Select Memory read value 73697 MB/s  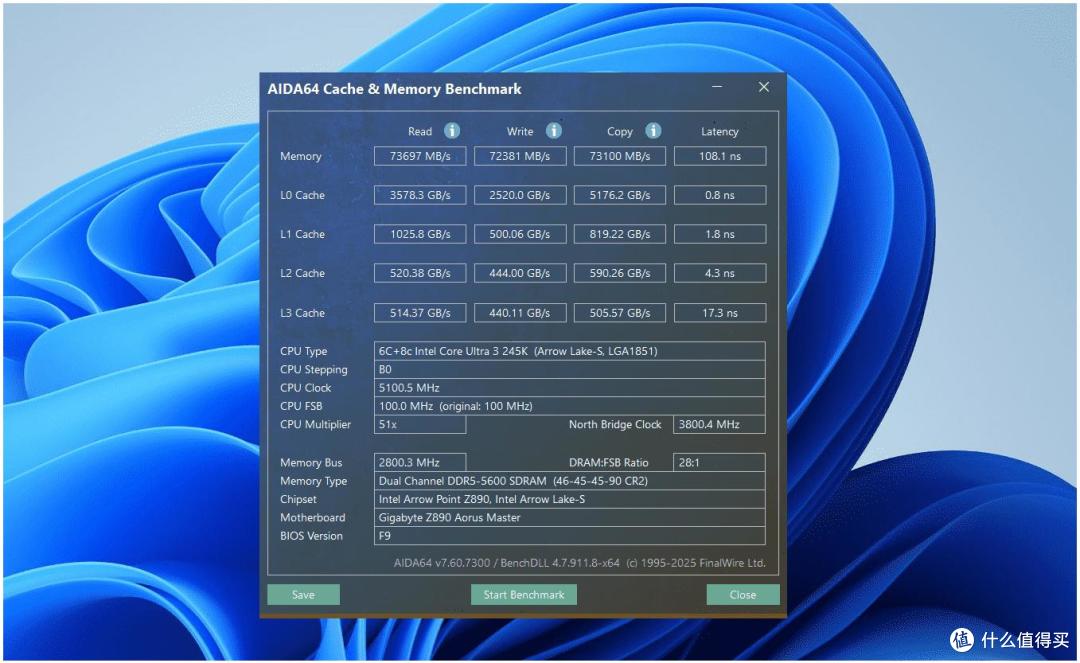[x=420, y=156]
